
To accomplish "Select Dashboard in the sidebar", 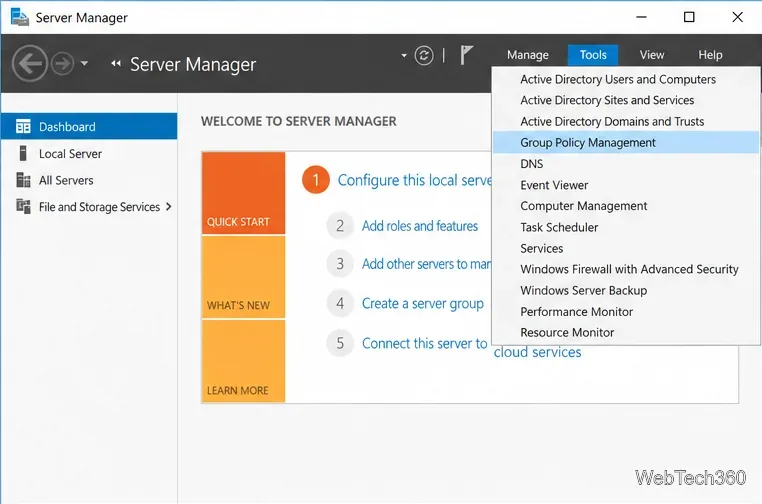I will pos(89,126).
